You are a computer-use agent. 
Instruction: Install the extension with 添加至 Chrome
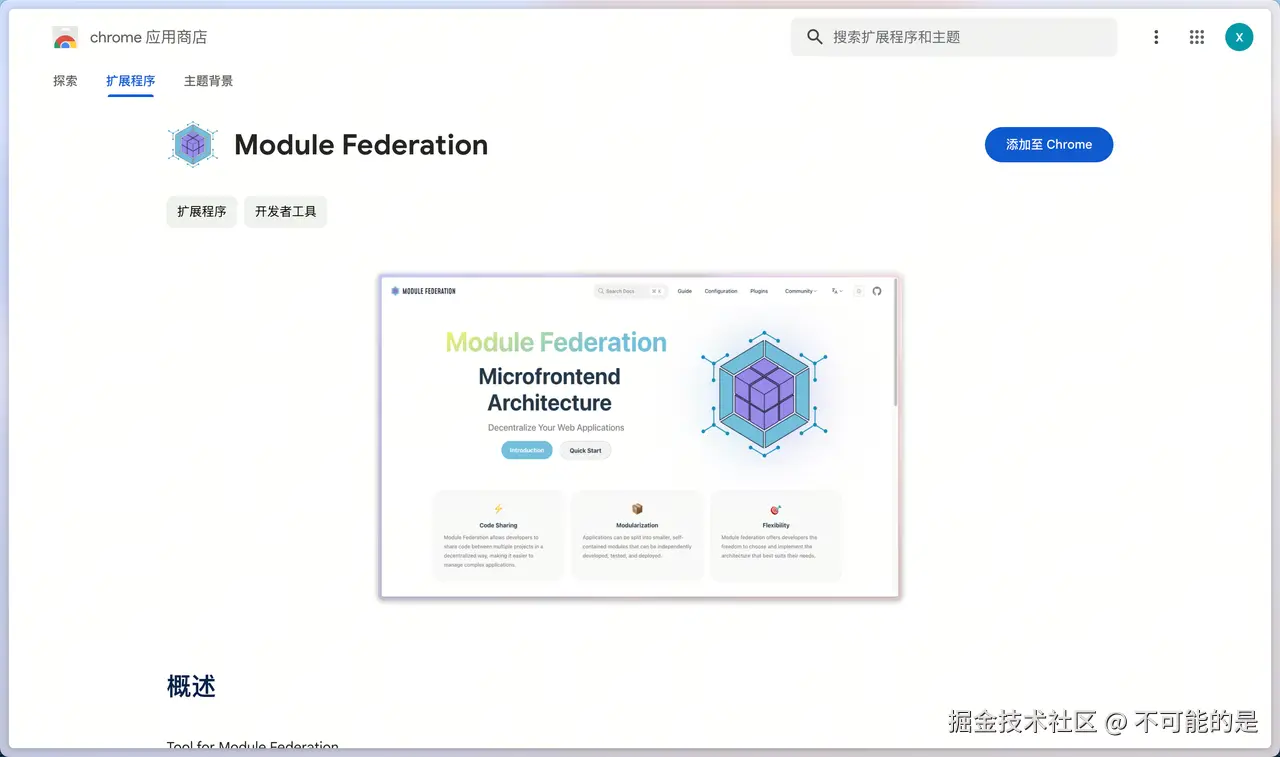pos(1049,145)
